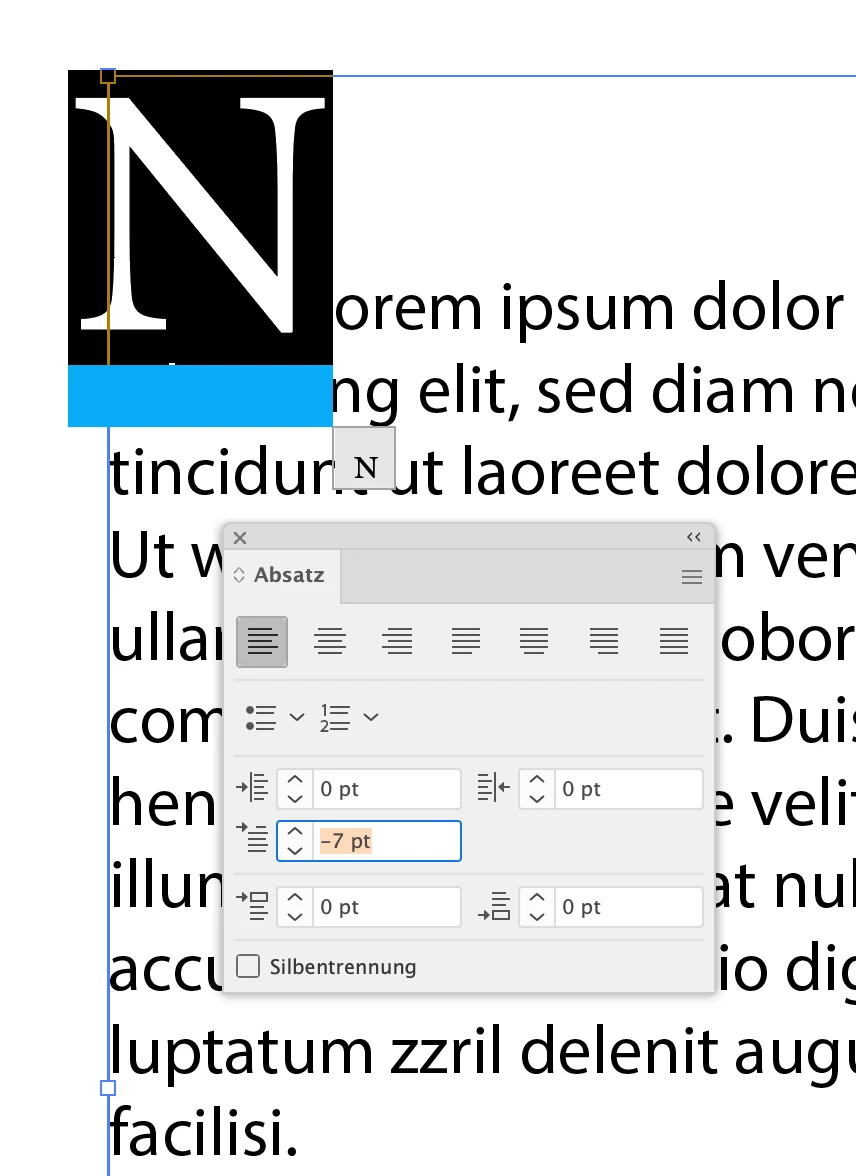This screenshot has width=856, height=1176.
Task: Click the left indent 0 pt field
Action: [386, 789]
